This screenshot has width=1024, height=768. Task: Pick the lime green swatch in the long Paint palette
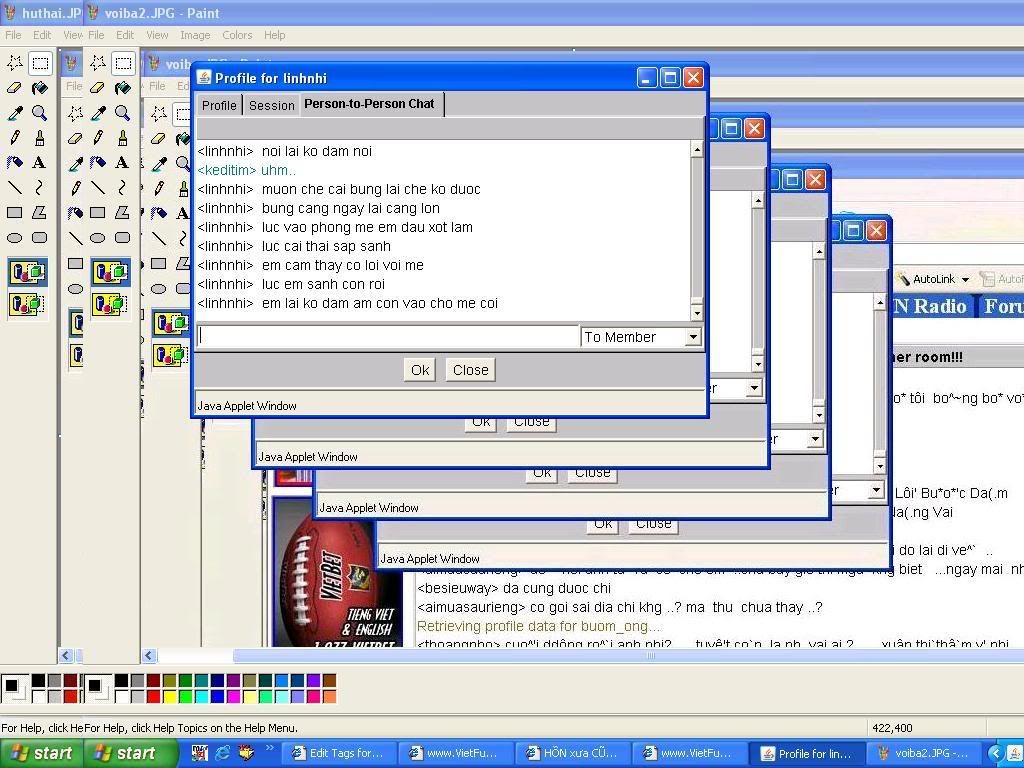point(186,696)
